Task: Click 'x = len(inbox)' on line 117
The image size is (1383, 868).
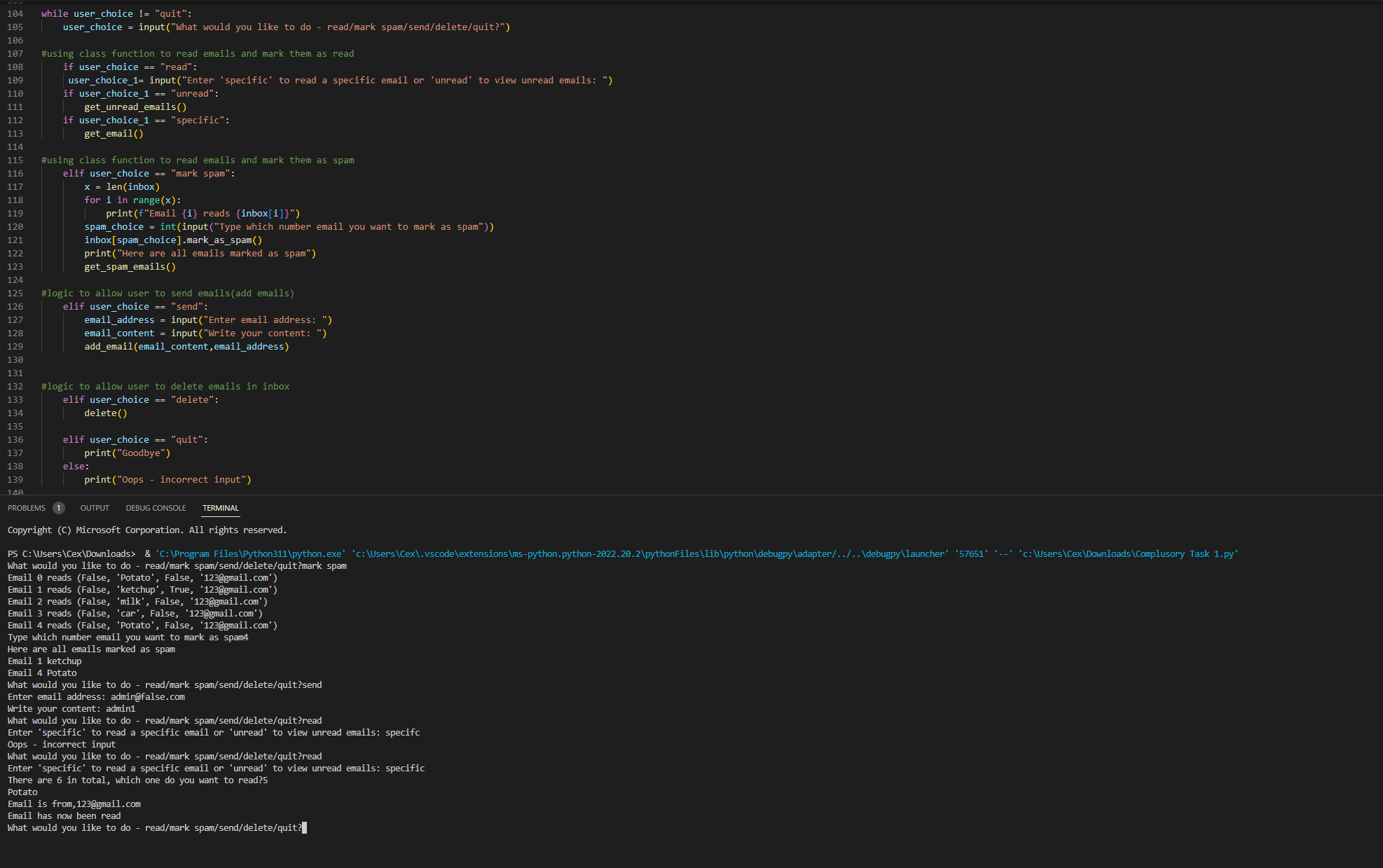Action: [x=123, y=187]
